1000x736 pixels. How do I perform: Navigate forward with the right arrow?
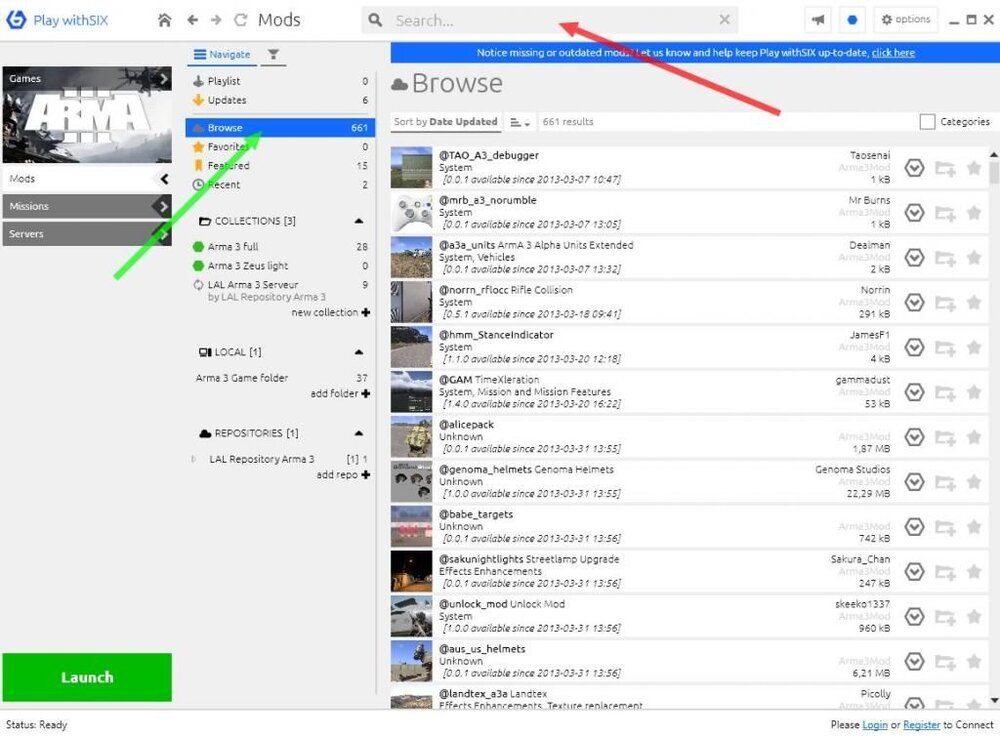click(x=216, y=20)
